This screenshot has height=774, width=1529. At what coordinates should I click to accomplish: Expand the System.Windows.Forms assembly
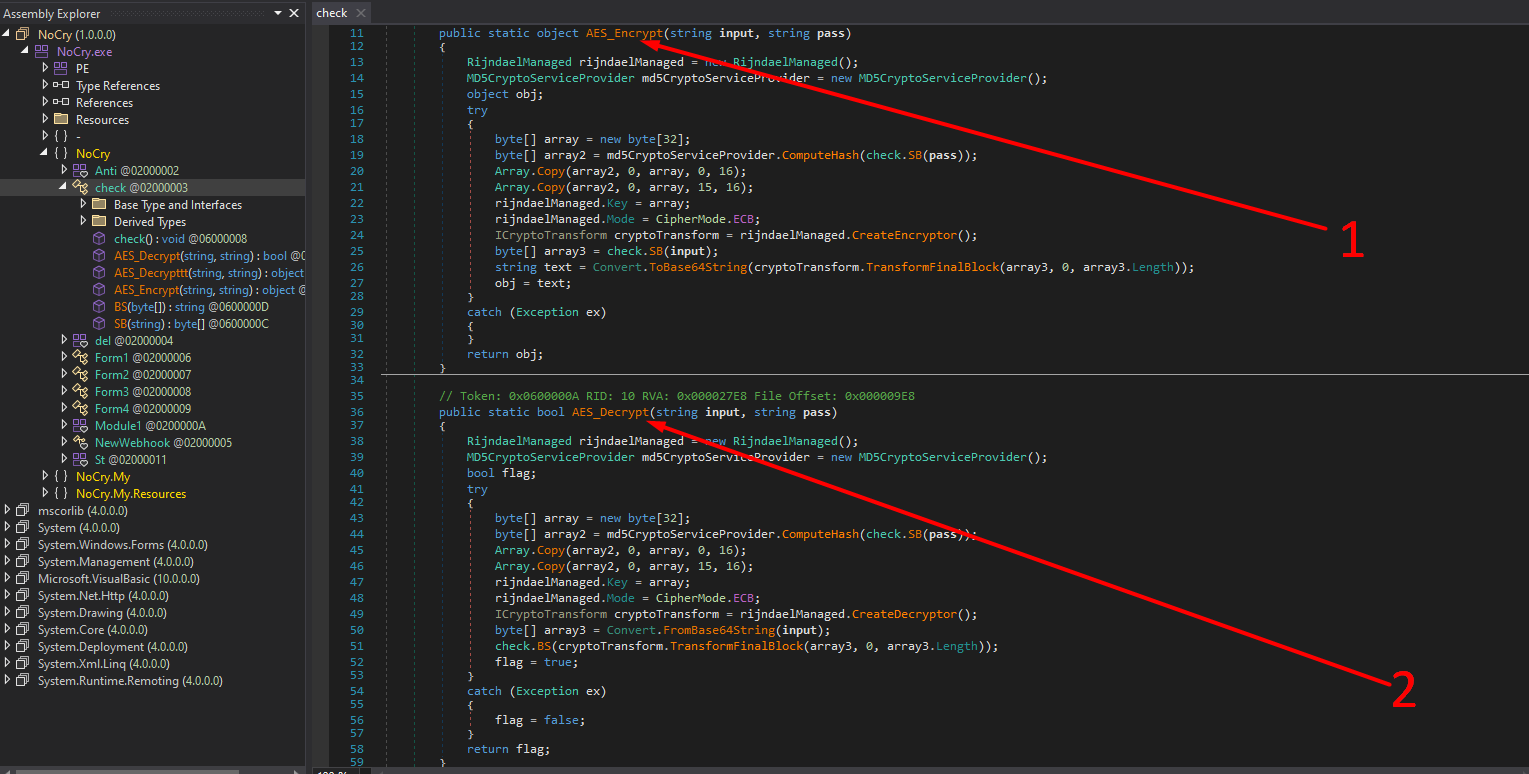7,545
